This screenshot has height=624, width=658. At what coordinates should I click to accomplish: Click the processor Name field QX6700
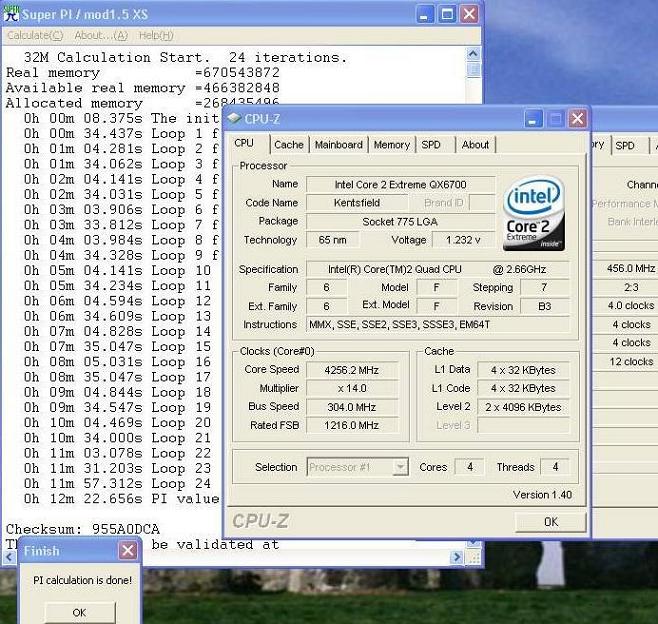click(400, 185)
